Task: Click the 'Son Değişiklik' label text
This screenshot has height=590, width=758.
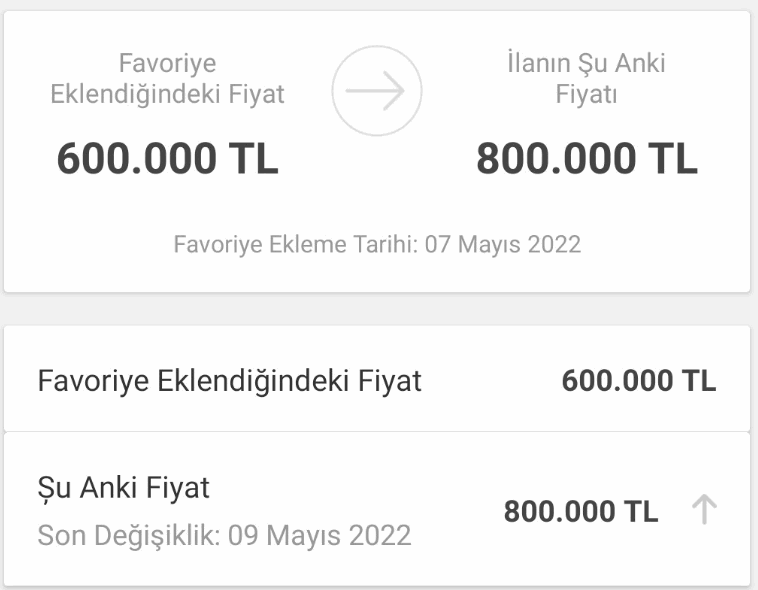Action: click(129, 535)
